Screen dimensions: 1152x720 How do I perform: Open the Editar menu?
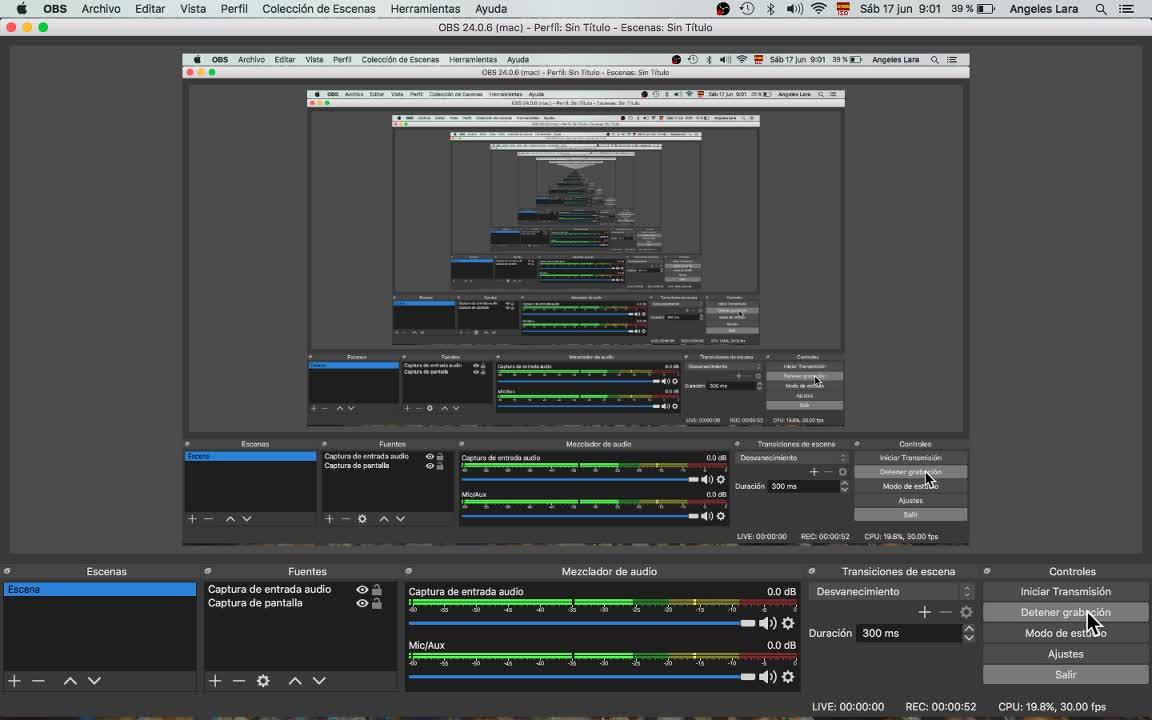tap(150, 9)
